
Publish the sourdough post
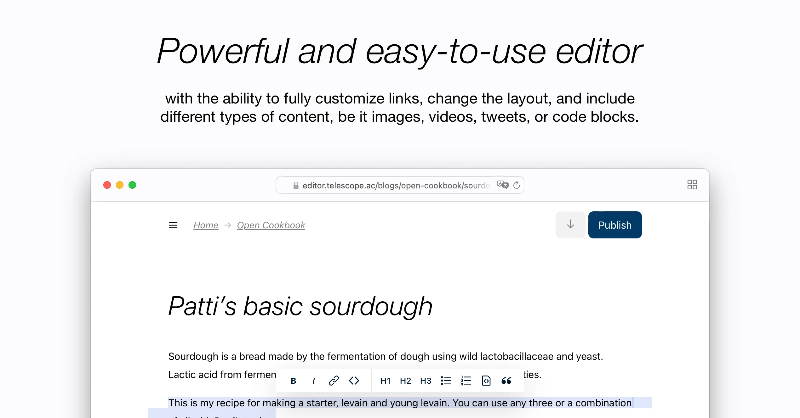tap(615, 225)
